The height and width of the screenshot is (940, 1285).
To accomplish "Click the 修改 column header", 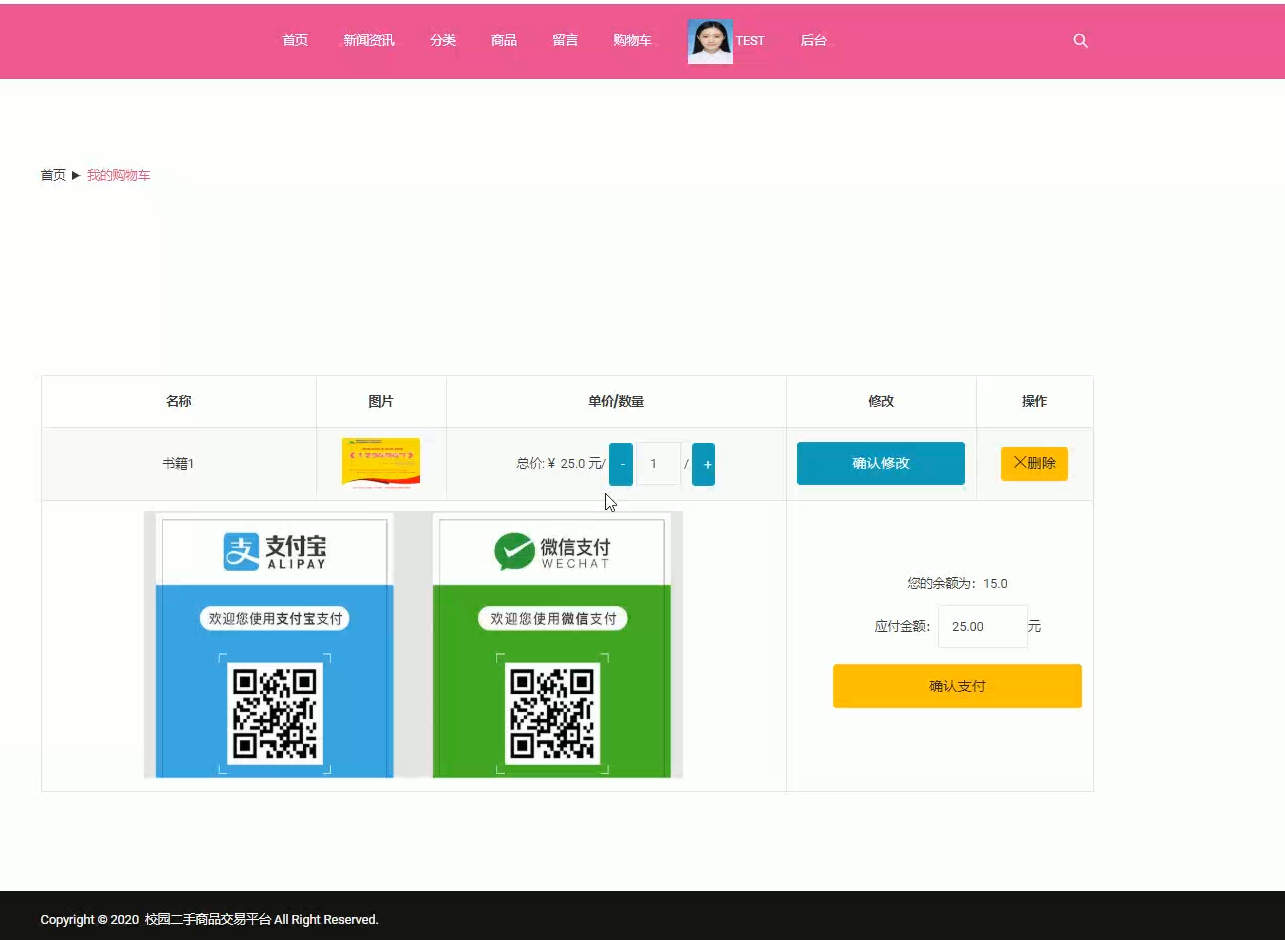I will click(x=881, y=401).
